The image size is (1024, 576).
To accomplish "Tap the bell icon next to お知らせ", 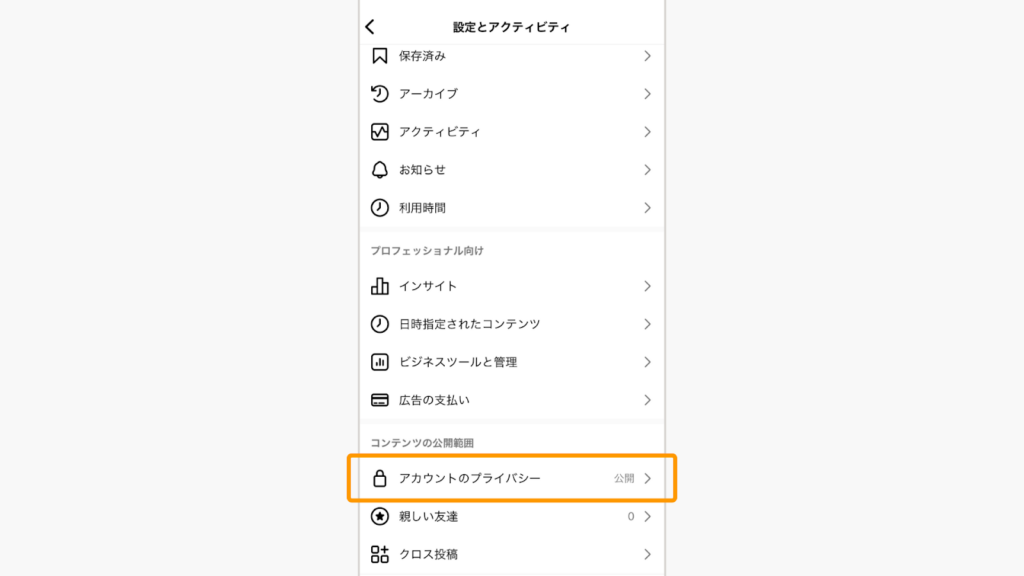I will click(x=378, y=169).
